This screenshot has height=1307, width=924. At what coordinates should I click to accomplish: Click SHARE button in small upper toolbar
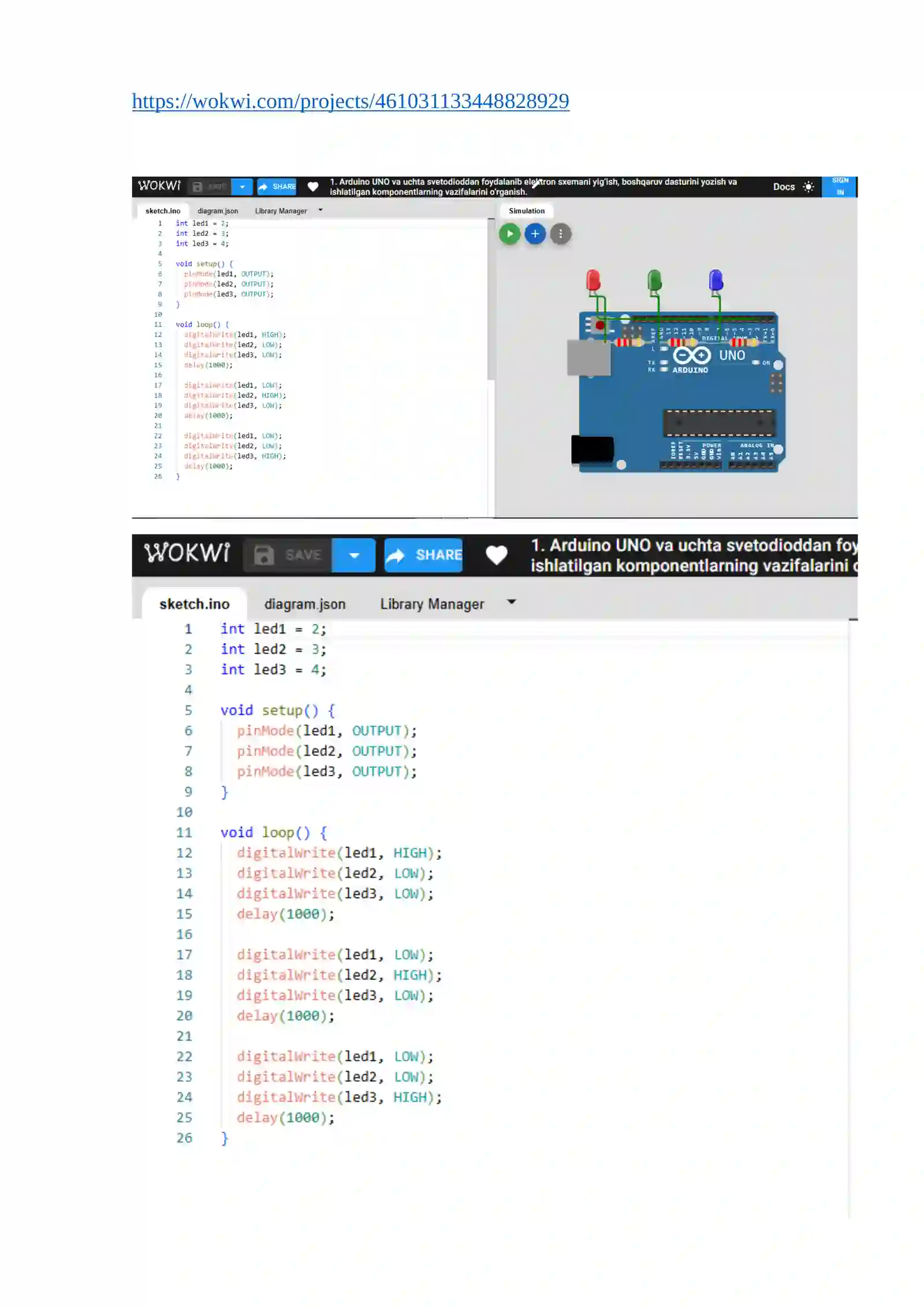click(277, 187)
